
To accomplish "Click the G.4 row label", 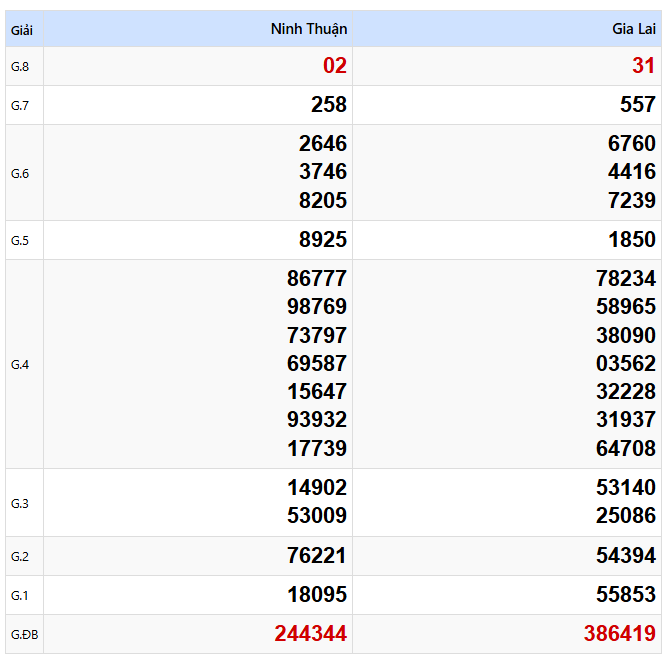I will coord(20,364).
